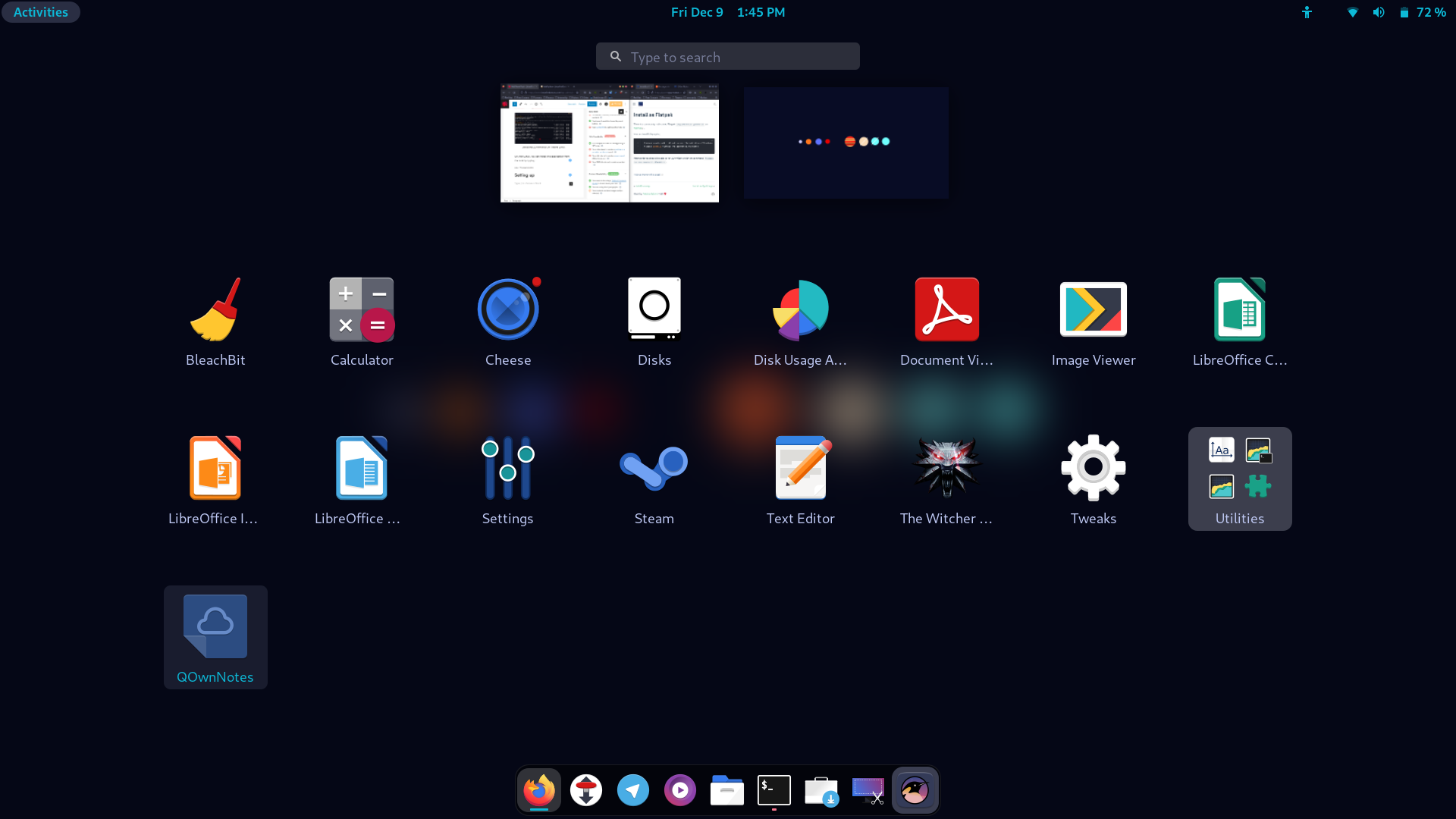1456x819 pixels.
Task: Launch Steam
Action: pos(654,467)
